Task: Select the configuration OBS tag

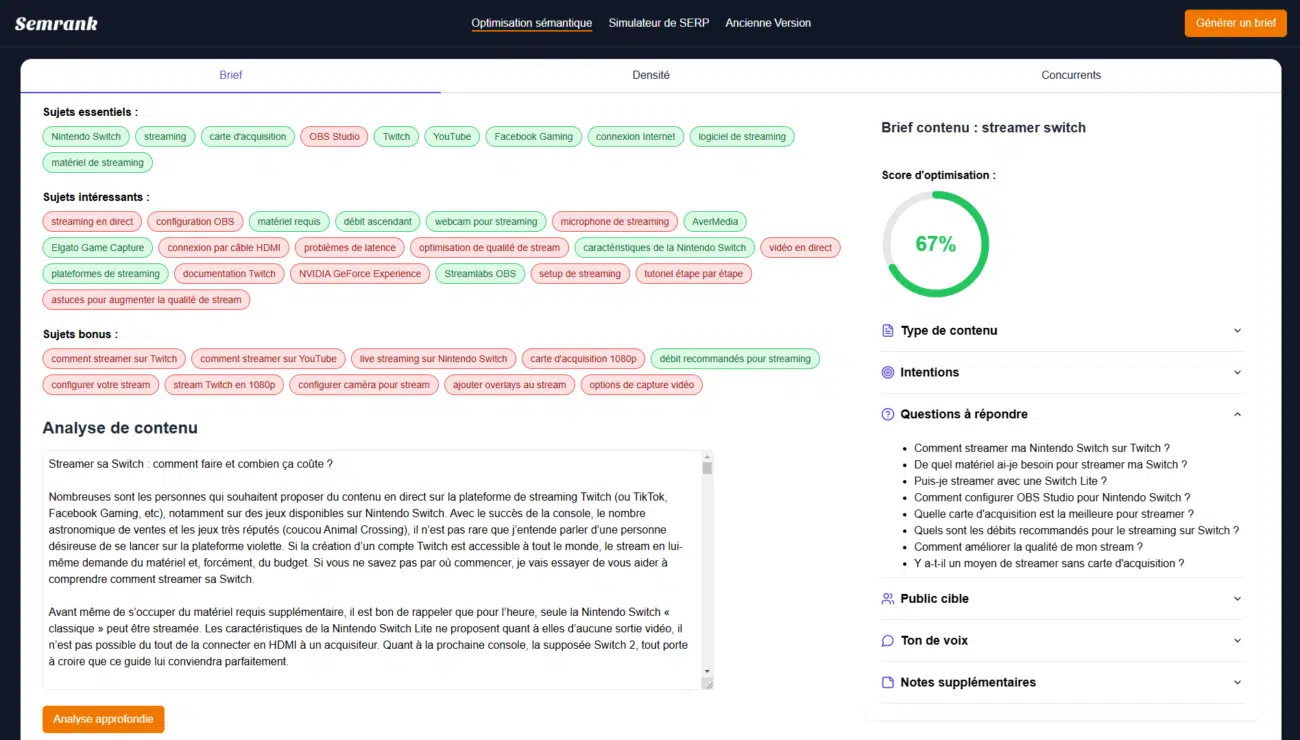Action: 195,222
